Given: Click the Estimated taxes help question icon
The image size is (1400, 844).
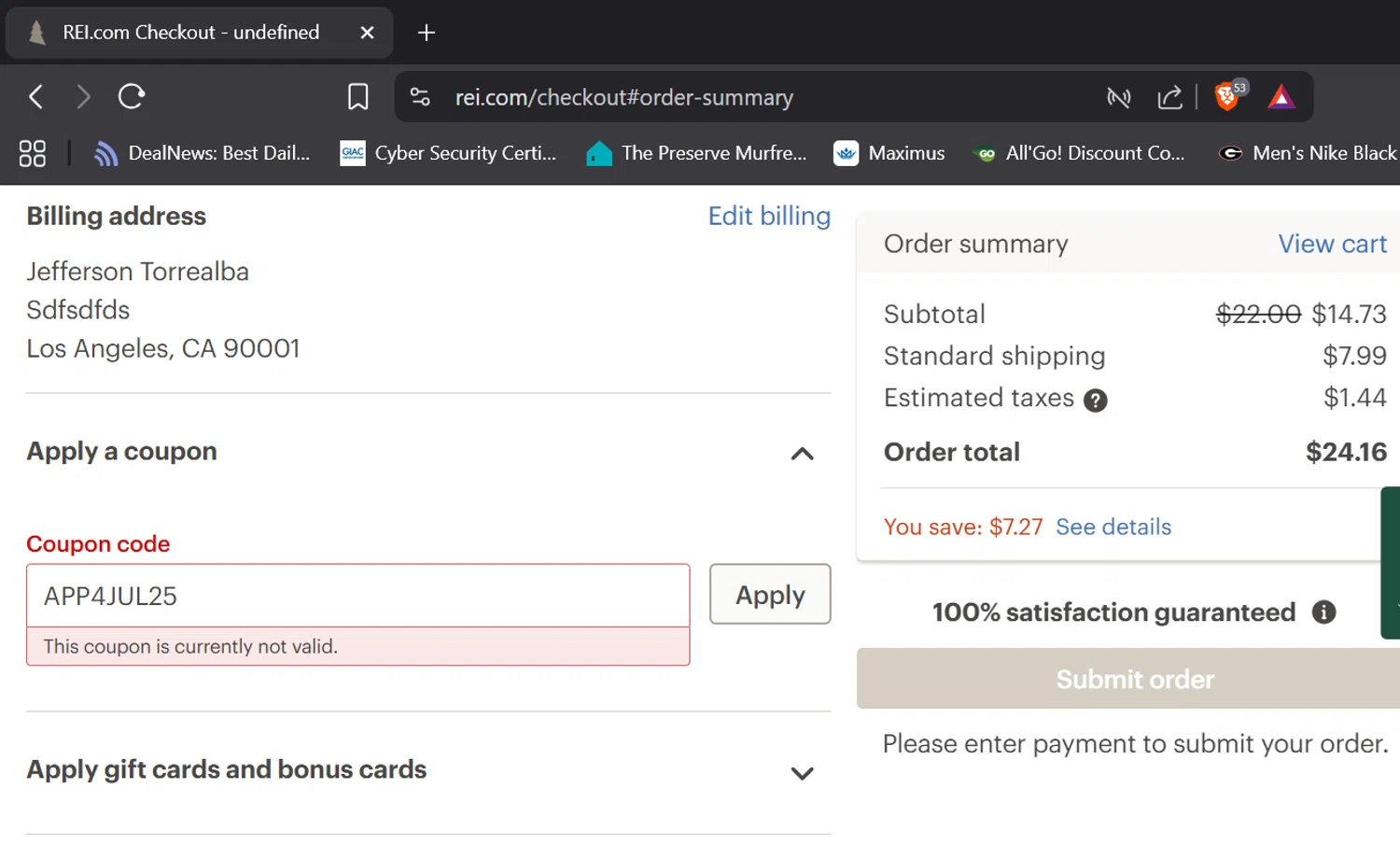Looking at the screenshot, I should [1096, 401].
